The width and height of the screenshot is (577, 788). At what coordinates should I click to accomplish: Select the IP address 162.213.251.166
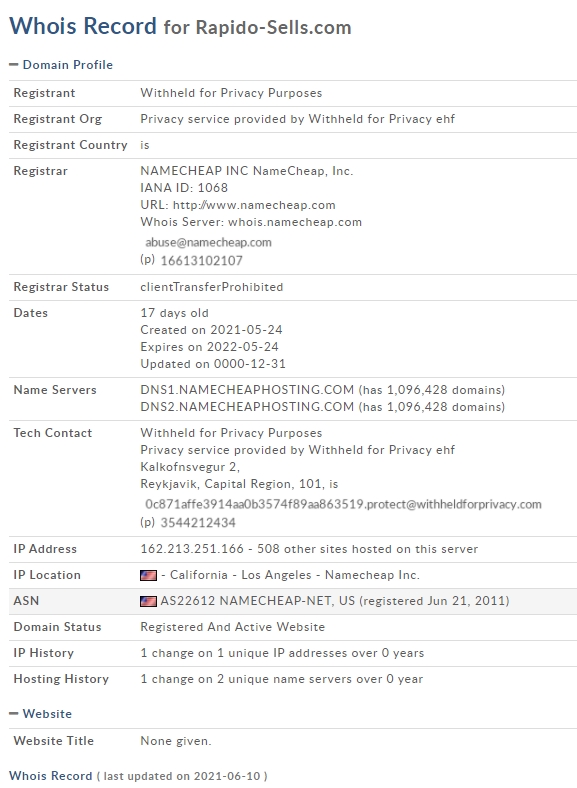tap(192, 549)
